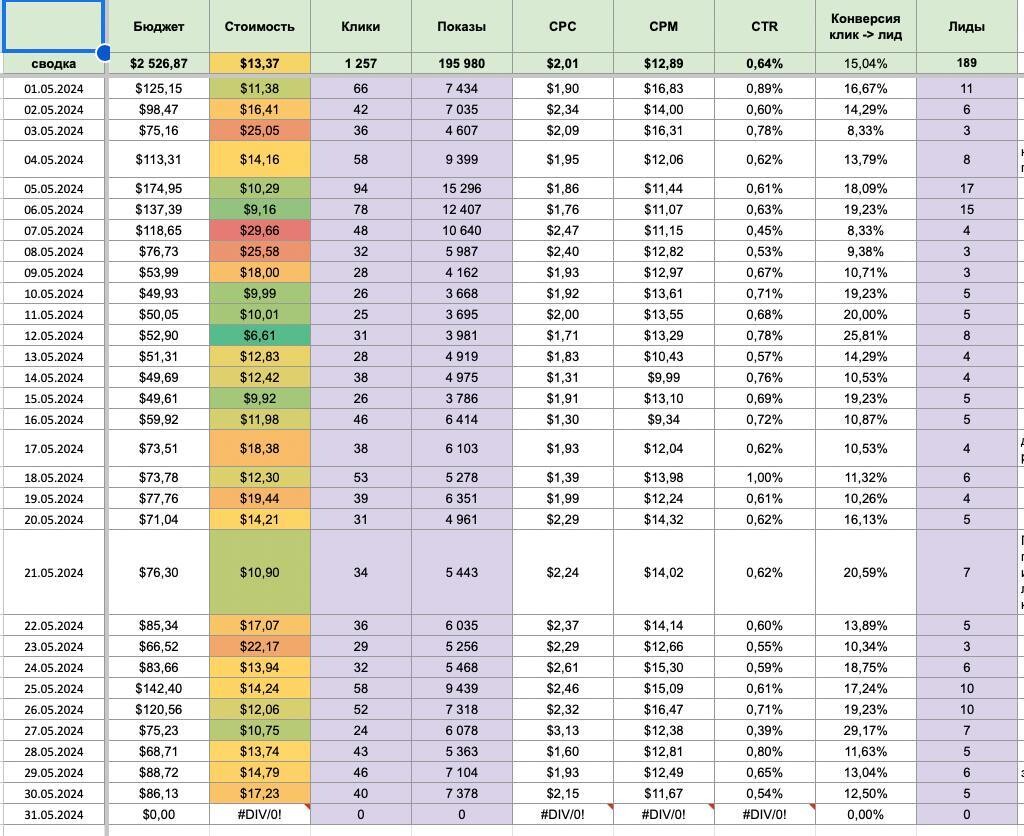Select the date cell 21.05.2024
Viewport: 1024px width, 836px height.
pyautogui.click(x=54, y=573)
